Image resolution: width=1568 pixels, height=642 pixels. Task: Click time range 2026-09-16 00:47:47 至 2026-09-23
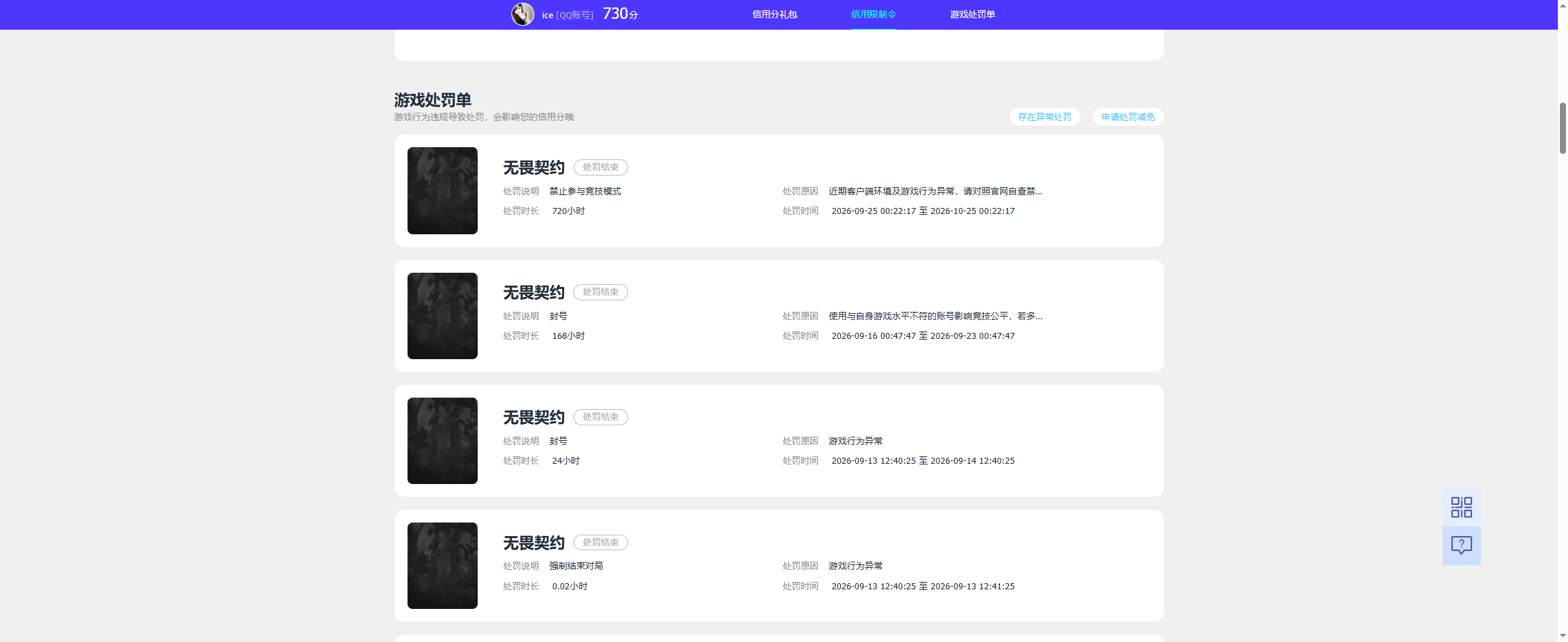coord(923,336)
